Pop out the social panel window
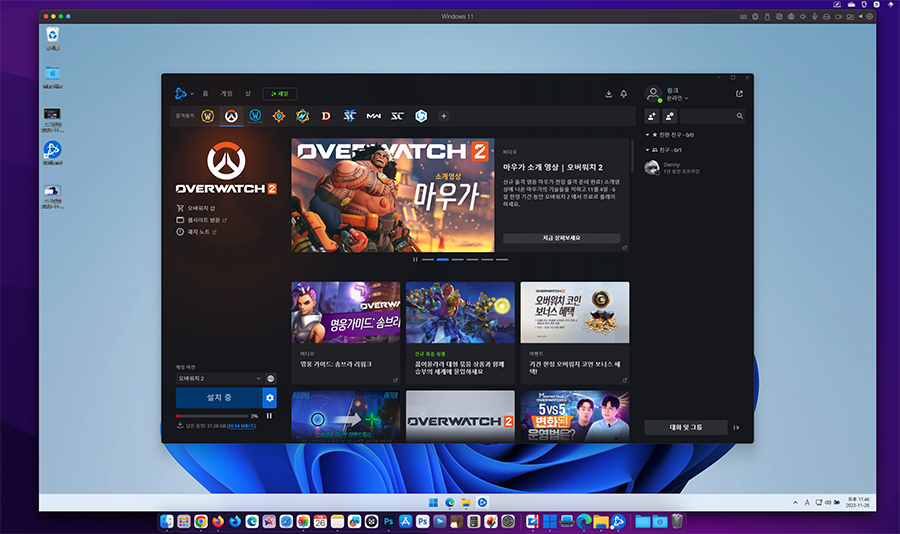Viewport: 900px width, 534px height. tap(739, 94)
